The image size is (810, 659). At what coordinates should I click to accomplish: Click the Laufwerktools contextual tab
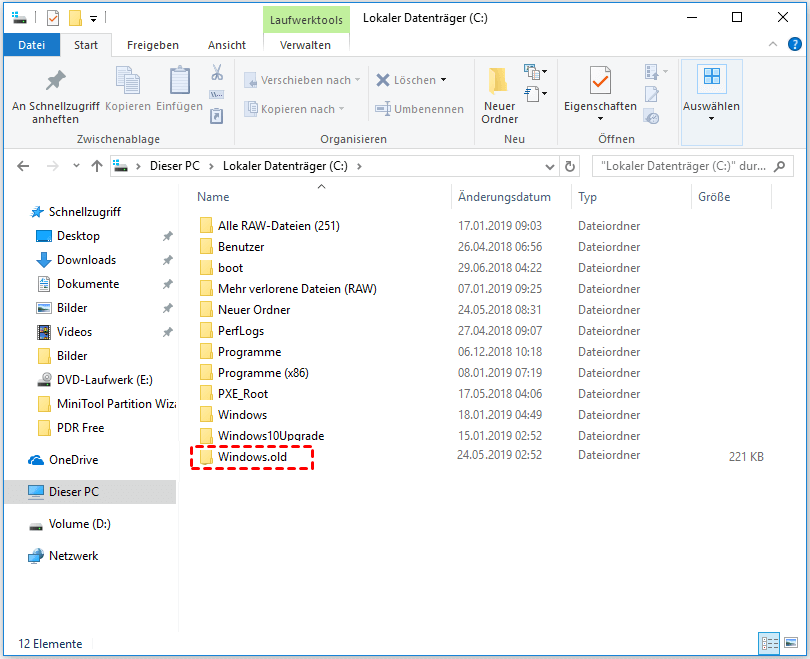pos(306,20)
